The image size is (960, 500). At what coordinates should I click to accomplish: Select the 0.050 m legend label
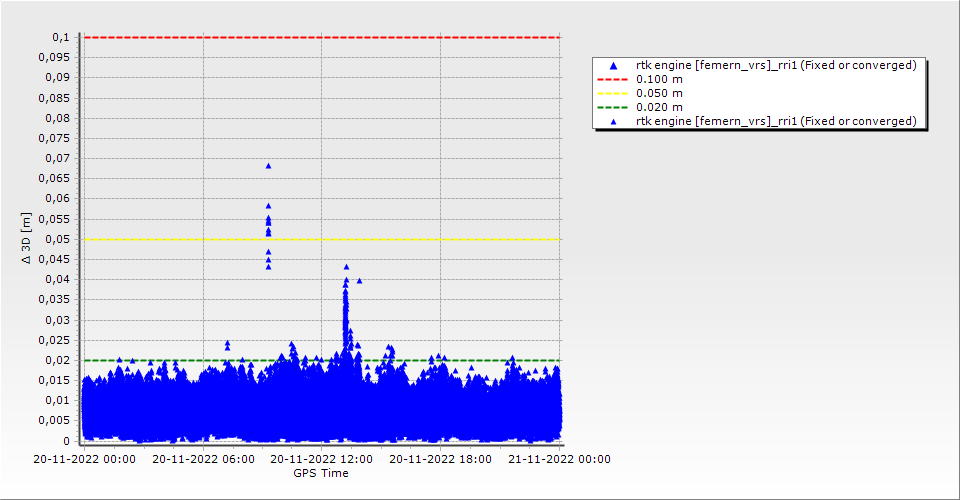click(660, 93)
